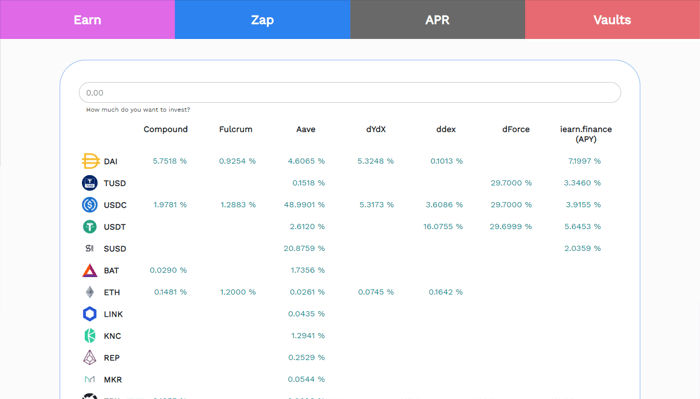
Task: Click the REP token icon
Action: pos(90,357)
